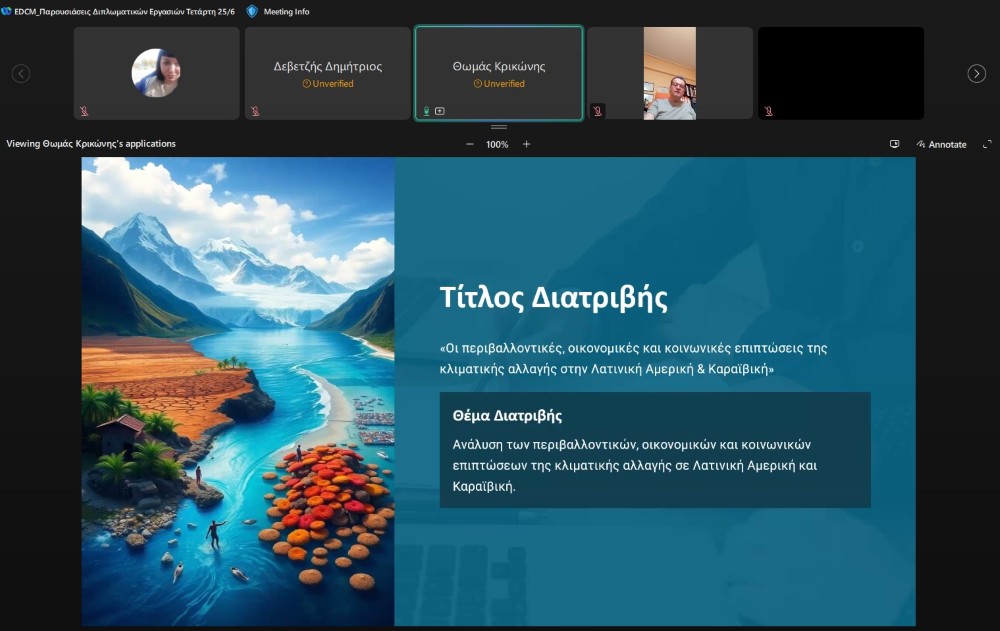Zoom out shared content with minus

pos(470,144)
